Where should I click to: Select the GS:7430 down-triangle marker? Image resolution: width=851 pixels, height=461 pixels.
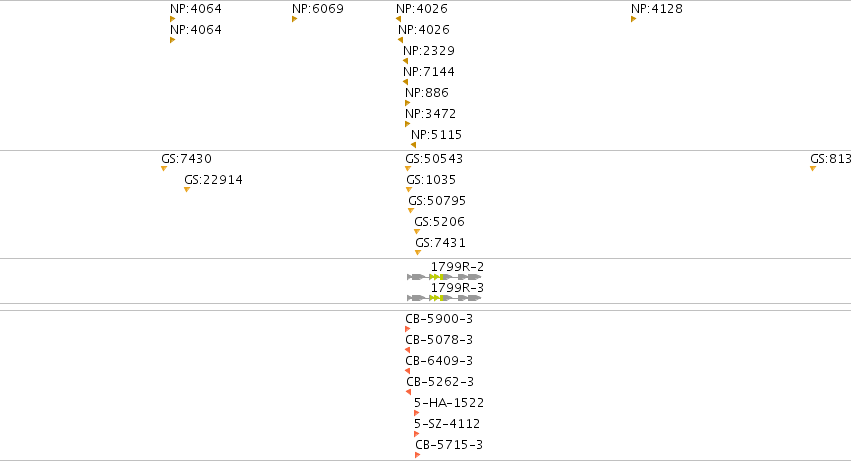[x=164, y=169]
